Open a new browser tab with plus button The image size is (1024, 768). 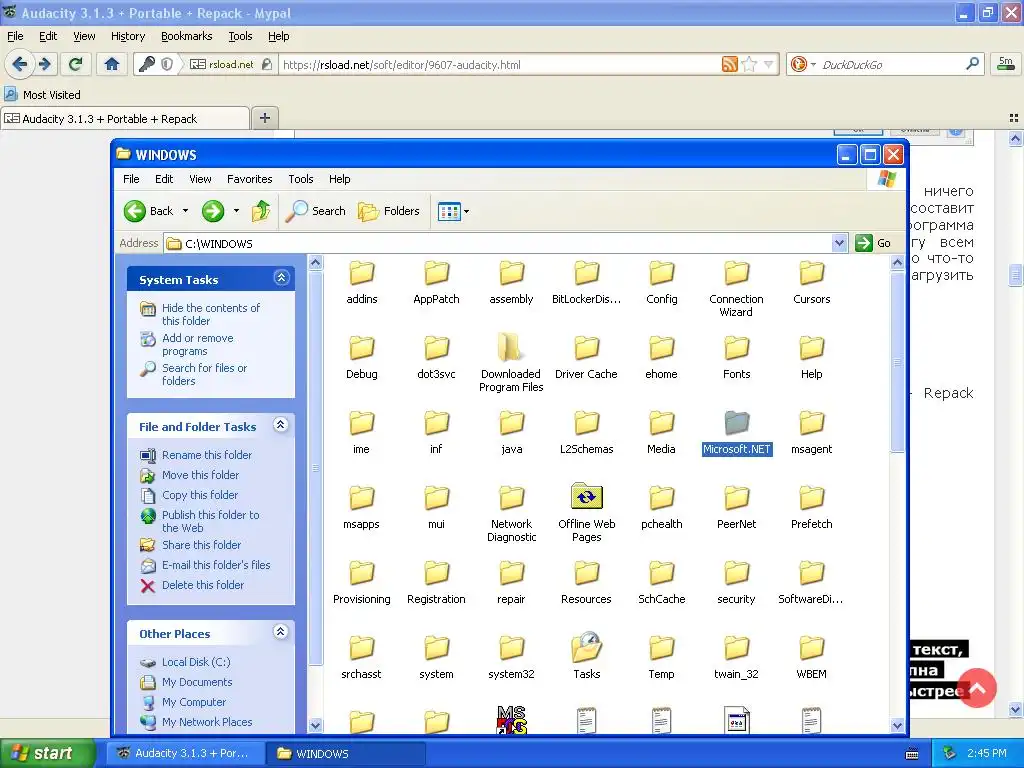coord(264,118)
